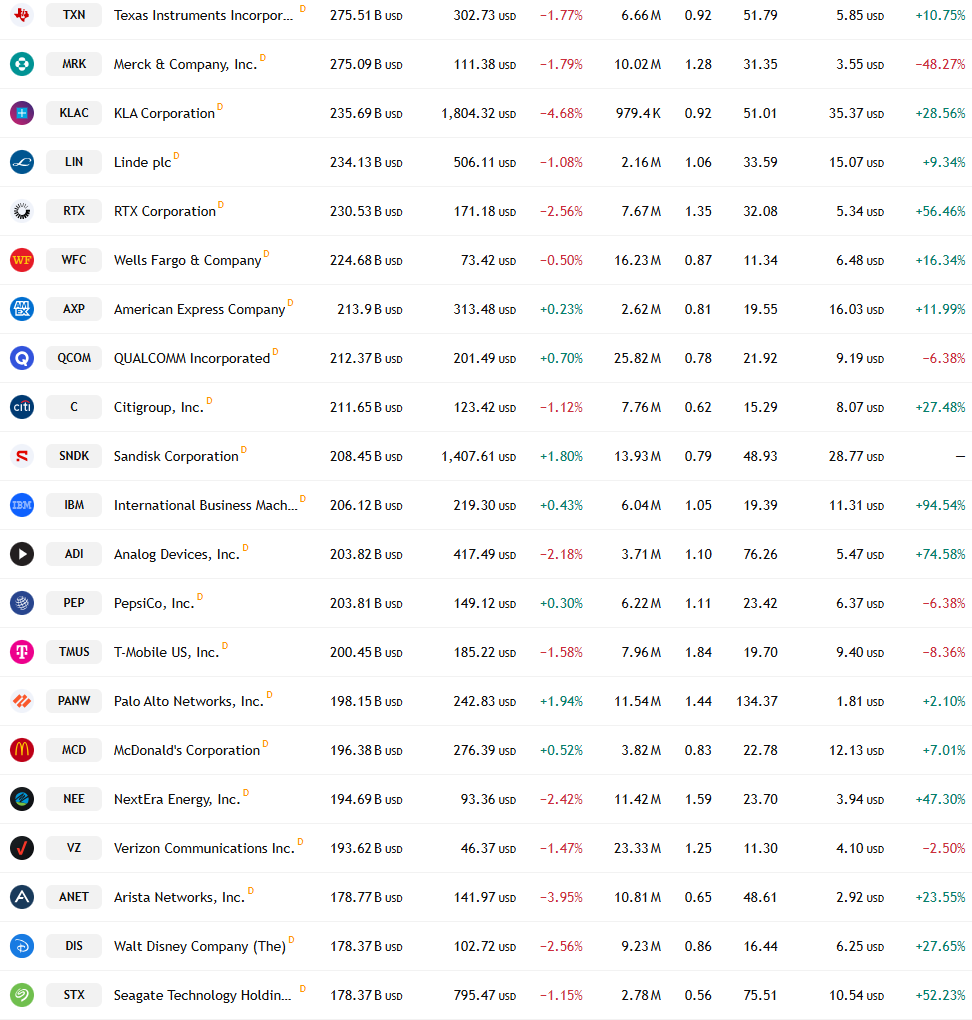Click the Citigroup citi logo icon
This screenshot has height=1020, width=972.
(21, 407)
